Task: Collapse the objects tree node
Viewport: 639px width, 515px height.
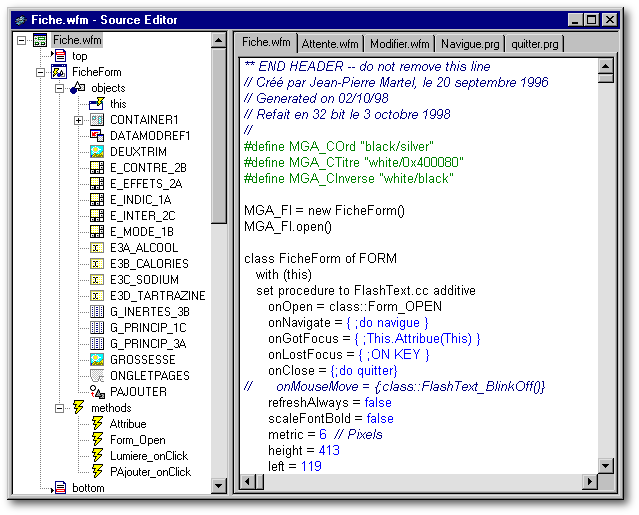Action: click(59, 88)
